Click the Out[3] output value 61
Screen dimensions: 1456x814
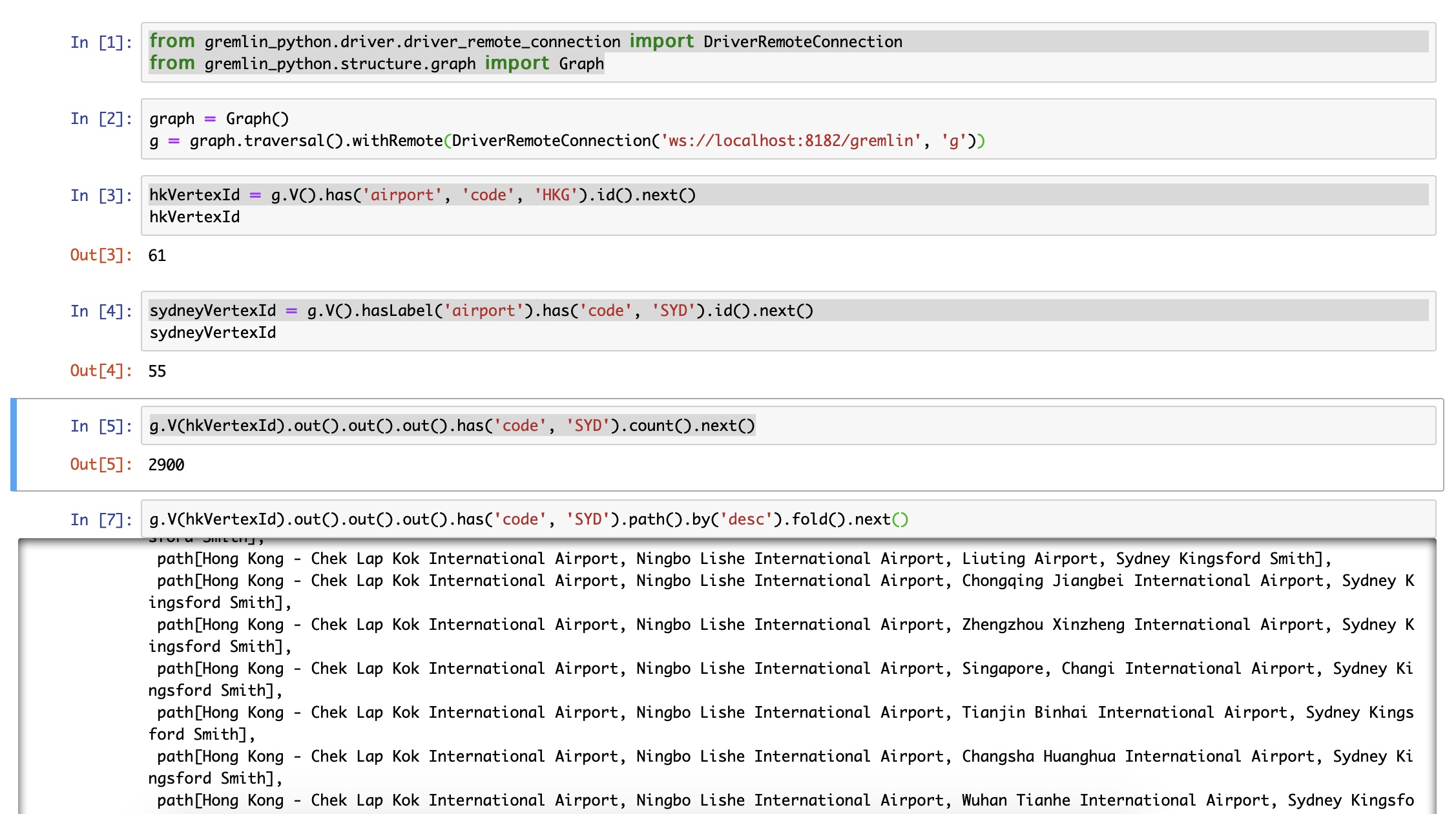(157, 256)
